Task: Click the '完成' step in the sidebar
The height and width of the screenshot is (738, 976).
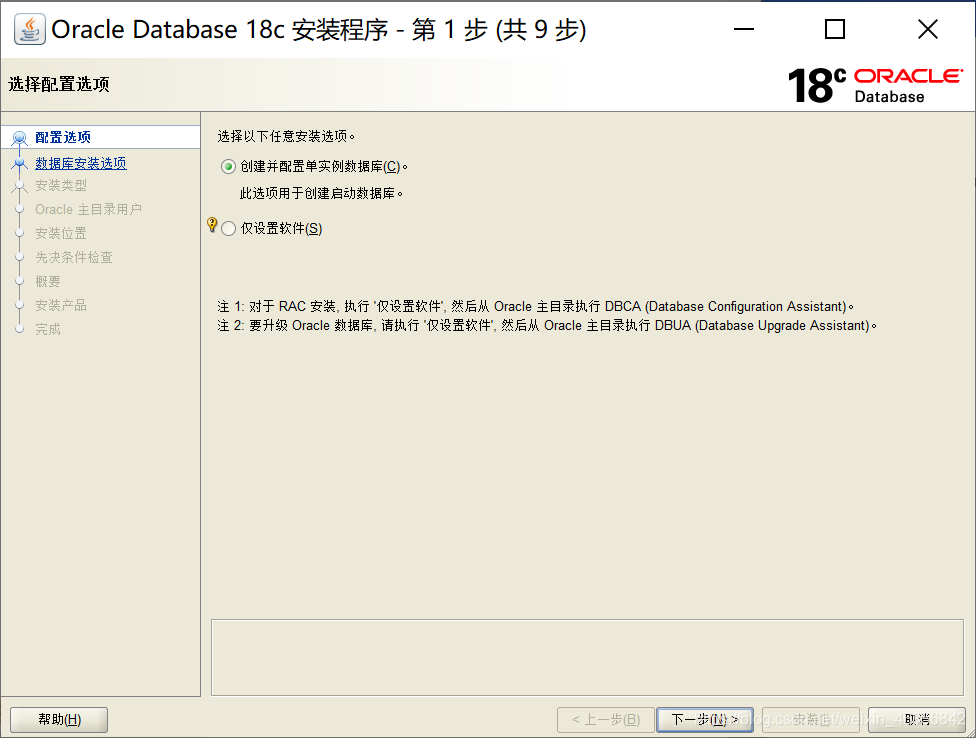Action: pos(48,329)
